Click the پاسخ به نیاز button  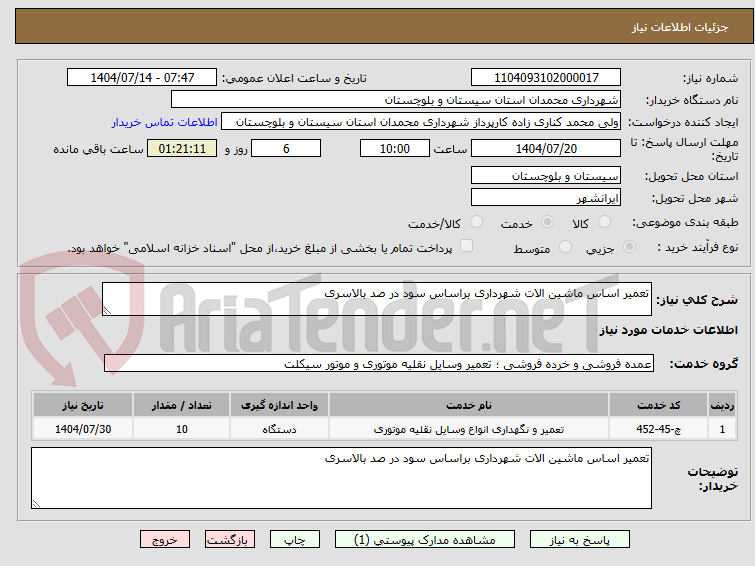tap(580, 540)
